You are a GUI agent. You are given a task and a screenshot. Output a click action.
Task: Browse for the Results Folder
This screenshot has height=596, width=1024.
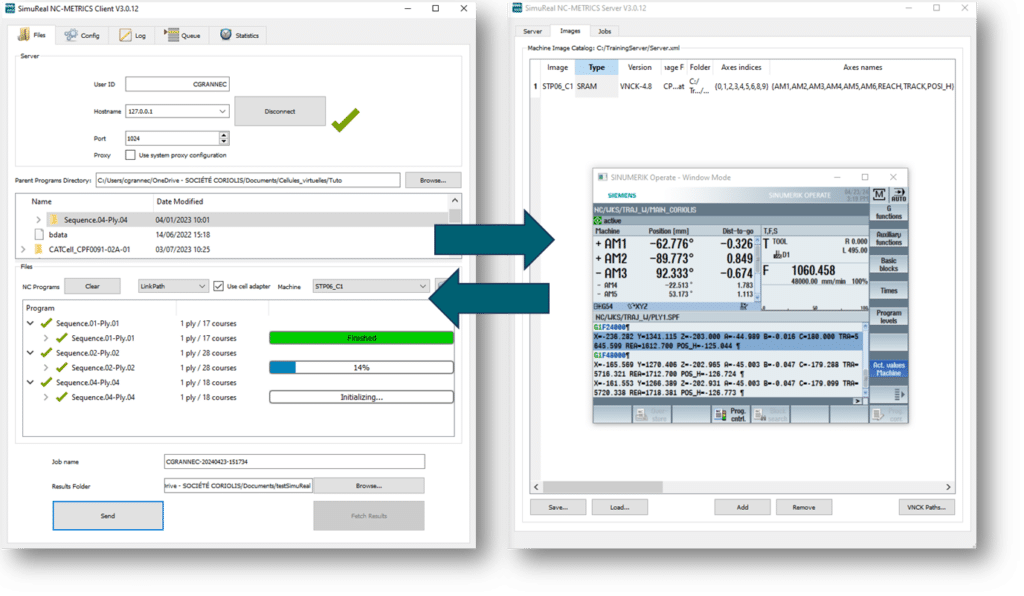click(x=368, y=486)
